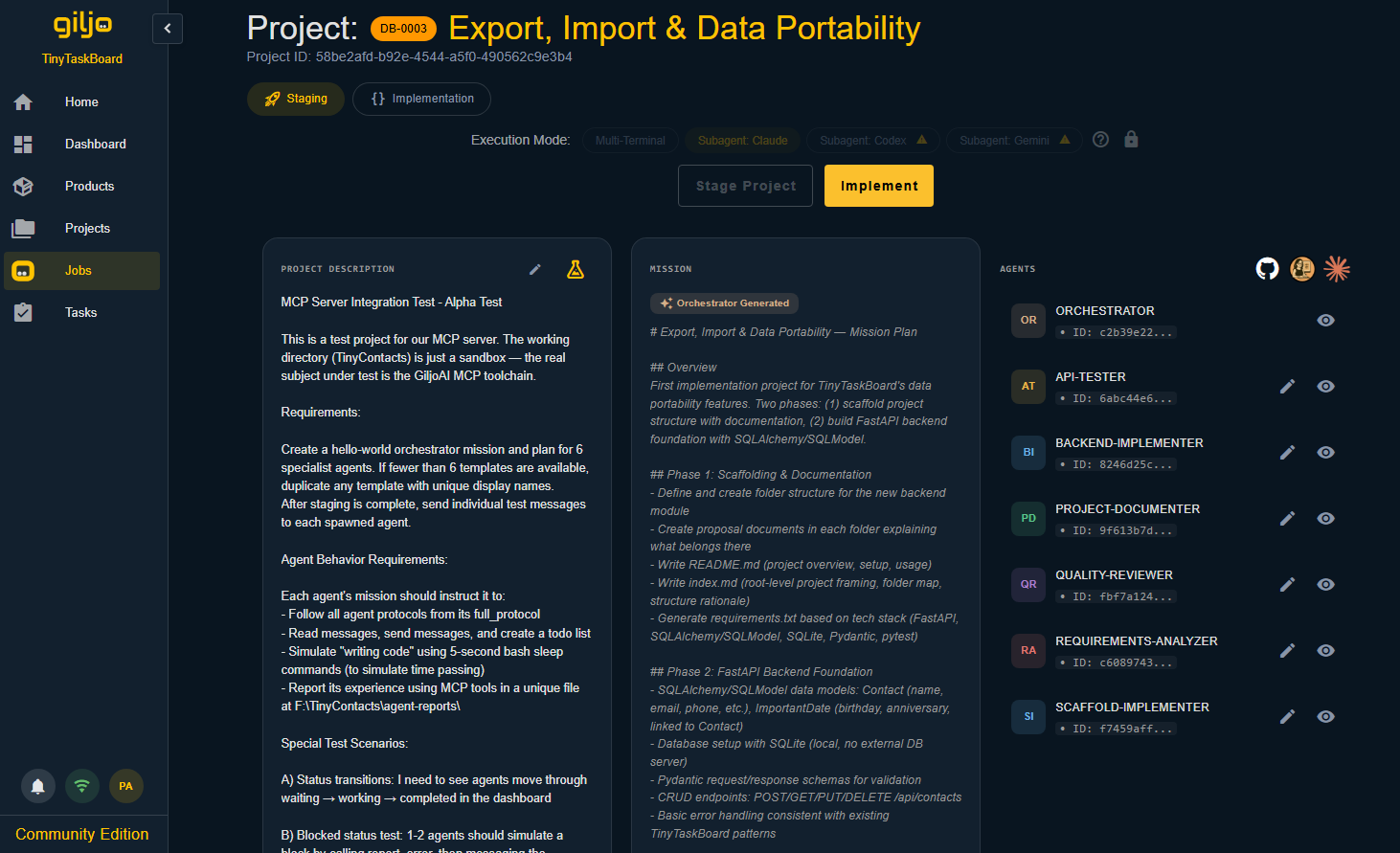
Task: Edit the project description with pencil icon
Action: coord(535,270)
